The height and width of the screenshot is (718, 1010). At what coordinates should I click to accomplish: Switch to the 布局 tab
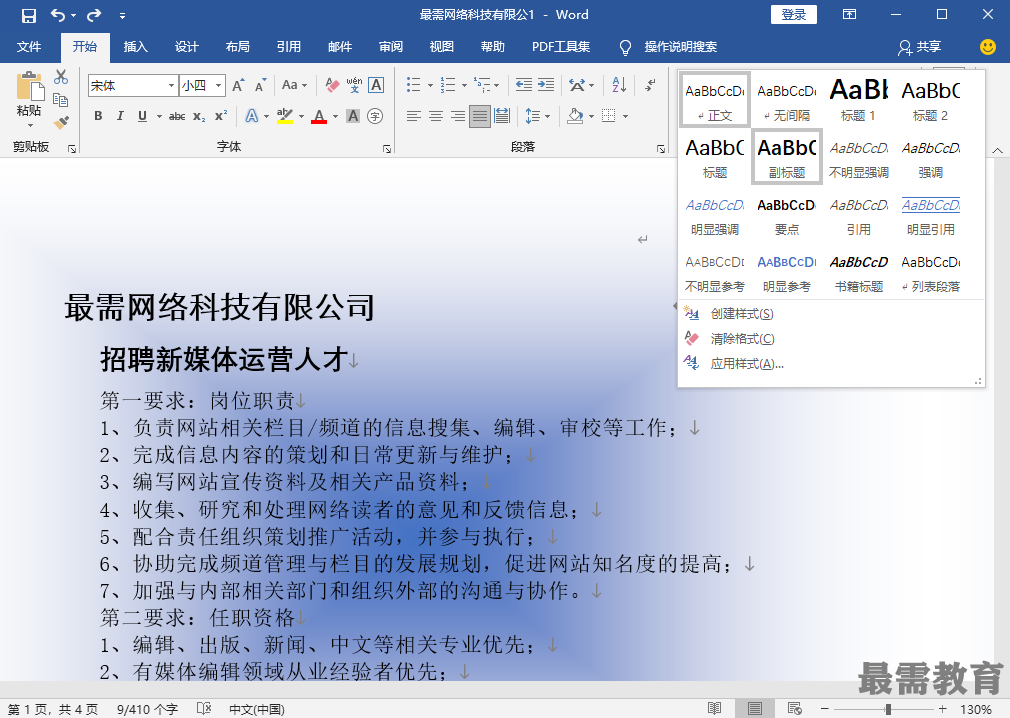pos(238,47)
